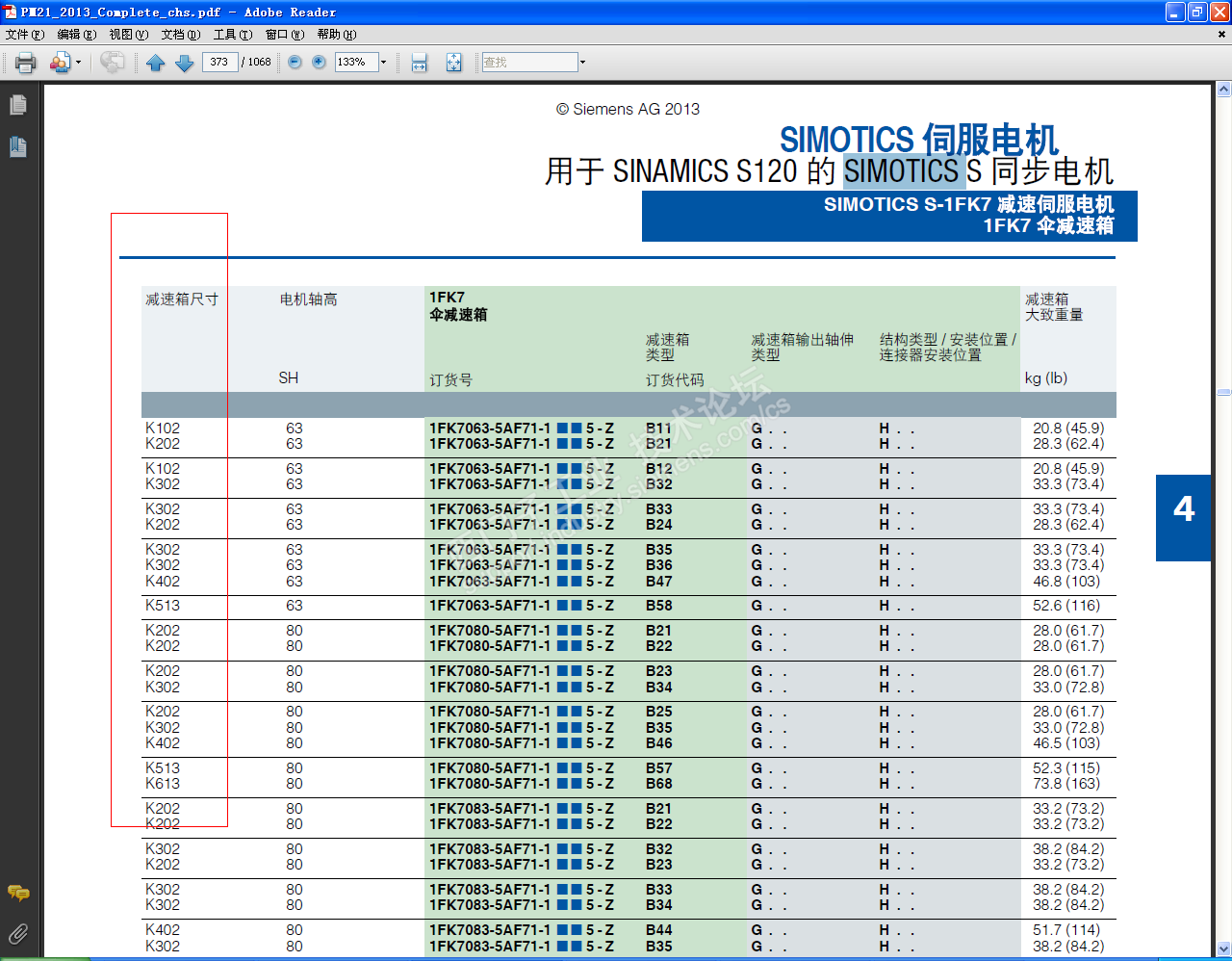
Task: Click the weight value 73.8 (163)
Action: pos(1066,784)
